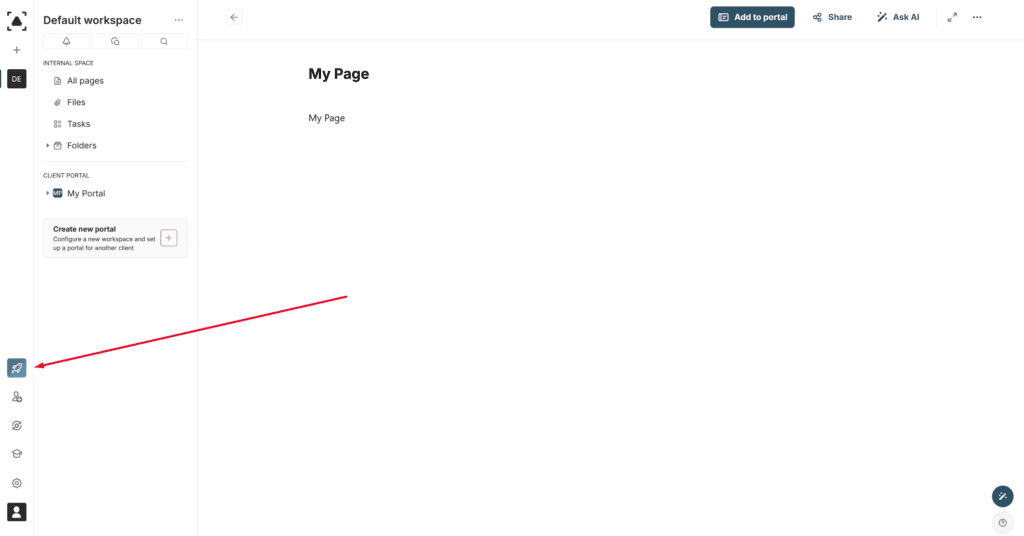
Task: Expand the My Portal tree arrow
Action: 47,193
